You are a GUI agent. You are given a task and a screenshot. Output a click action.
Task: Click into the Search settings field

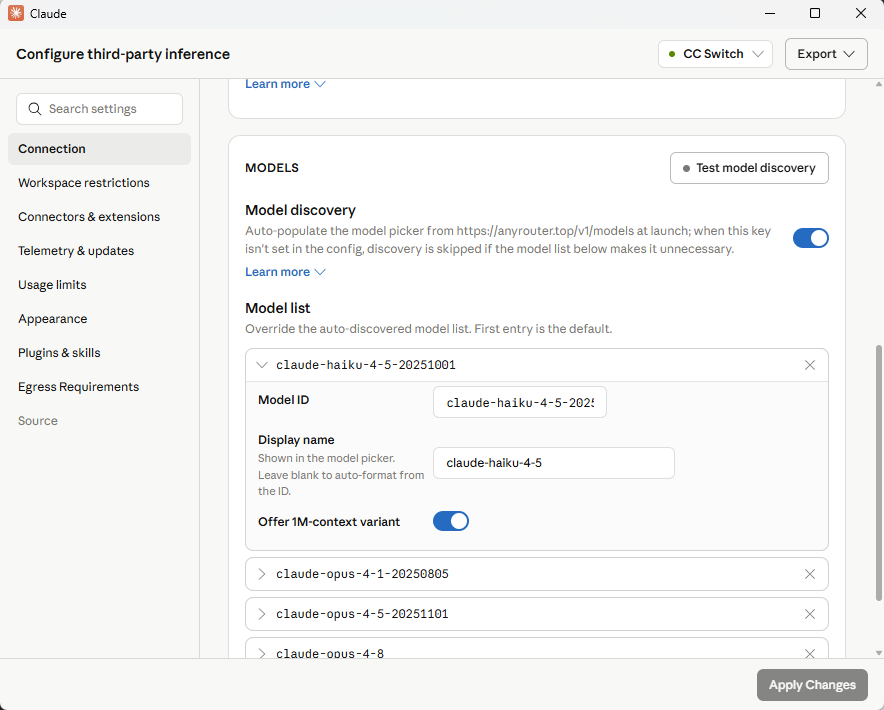coord(99,109)
